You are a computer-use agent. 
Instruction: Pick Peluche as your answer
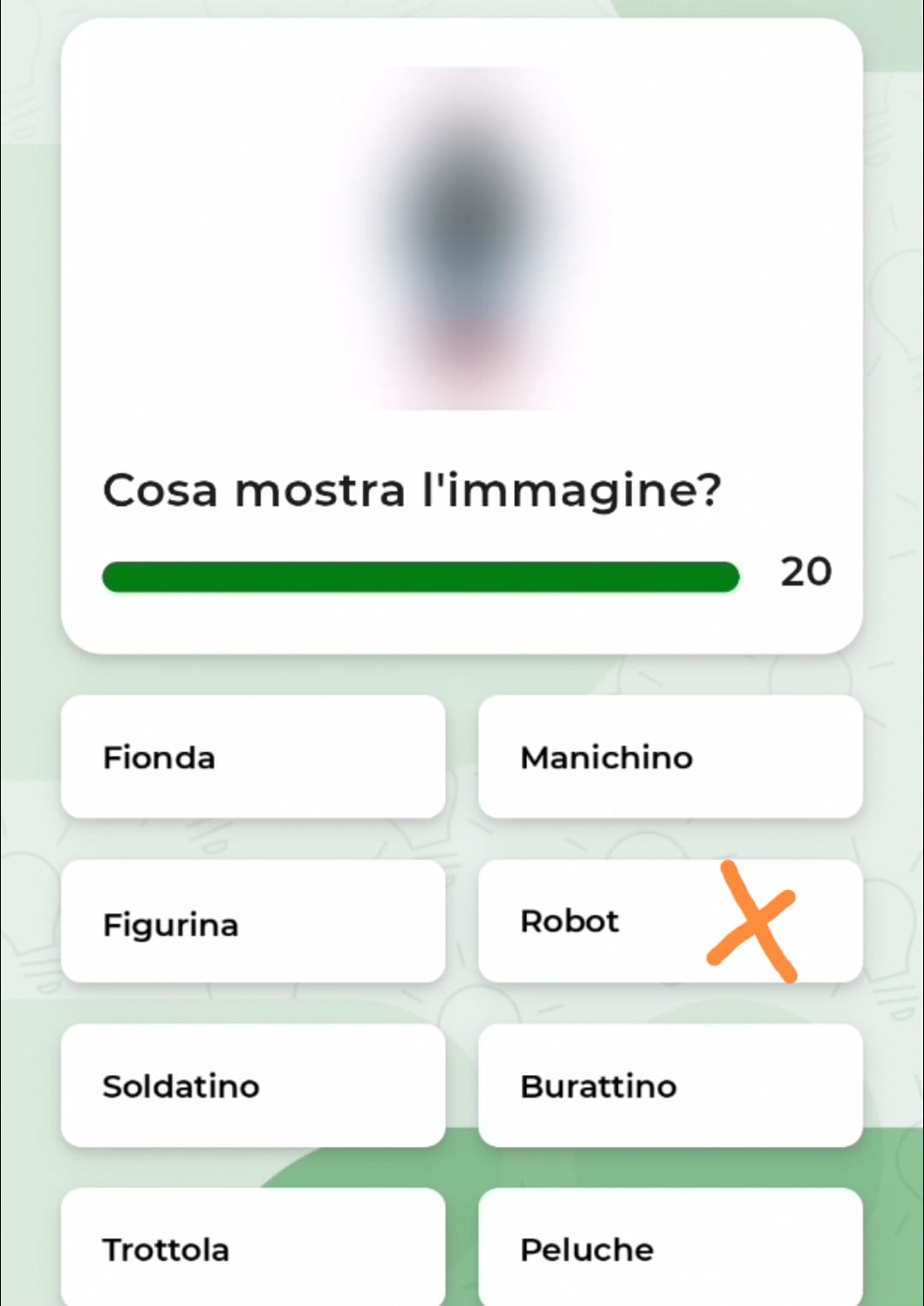tap(670, 1249)
